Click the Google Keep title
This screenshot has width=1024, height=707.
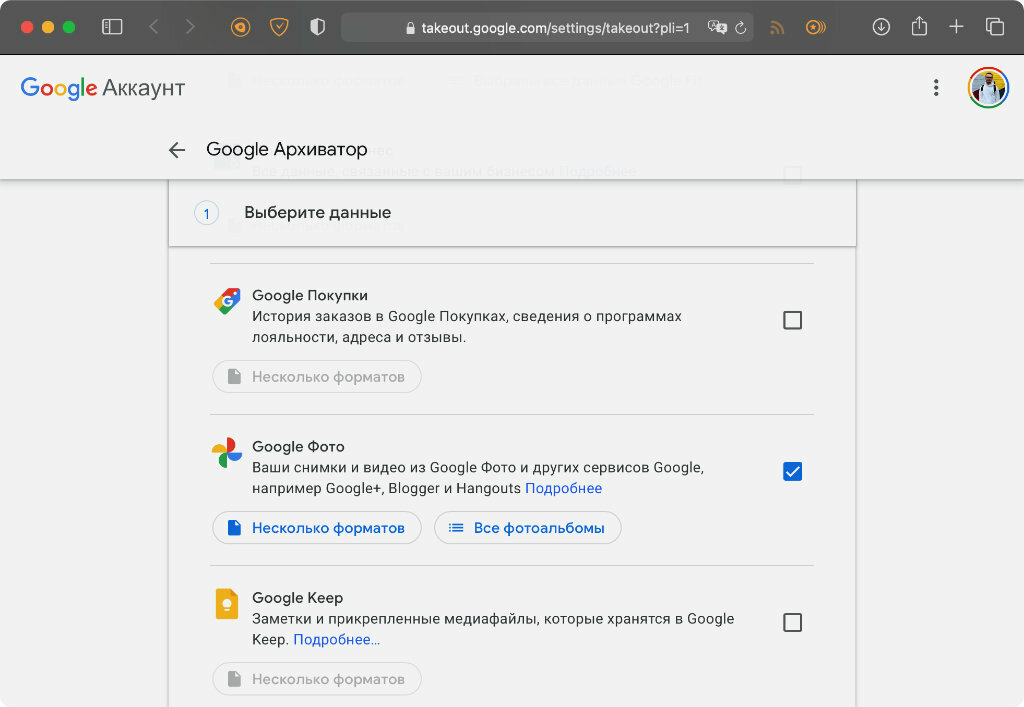[297, 598]
